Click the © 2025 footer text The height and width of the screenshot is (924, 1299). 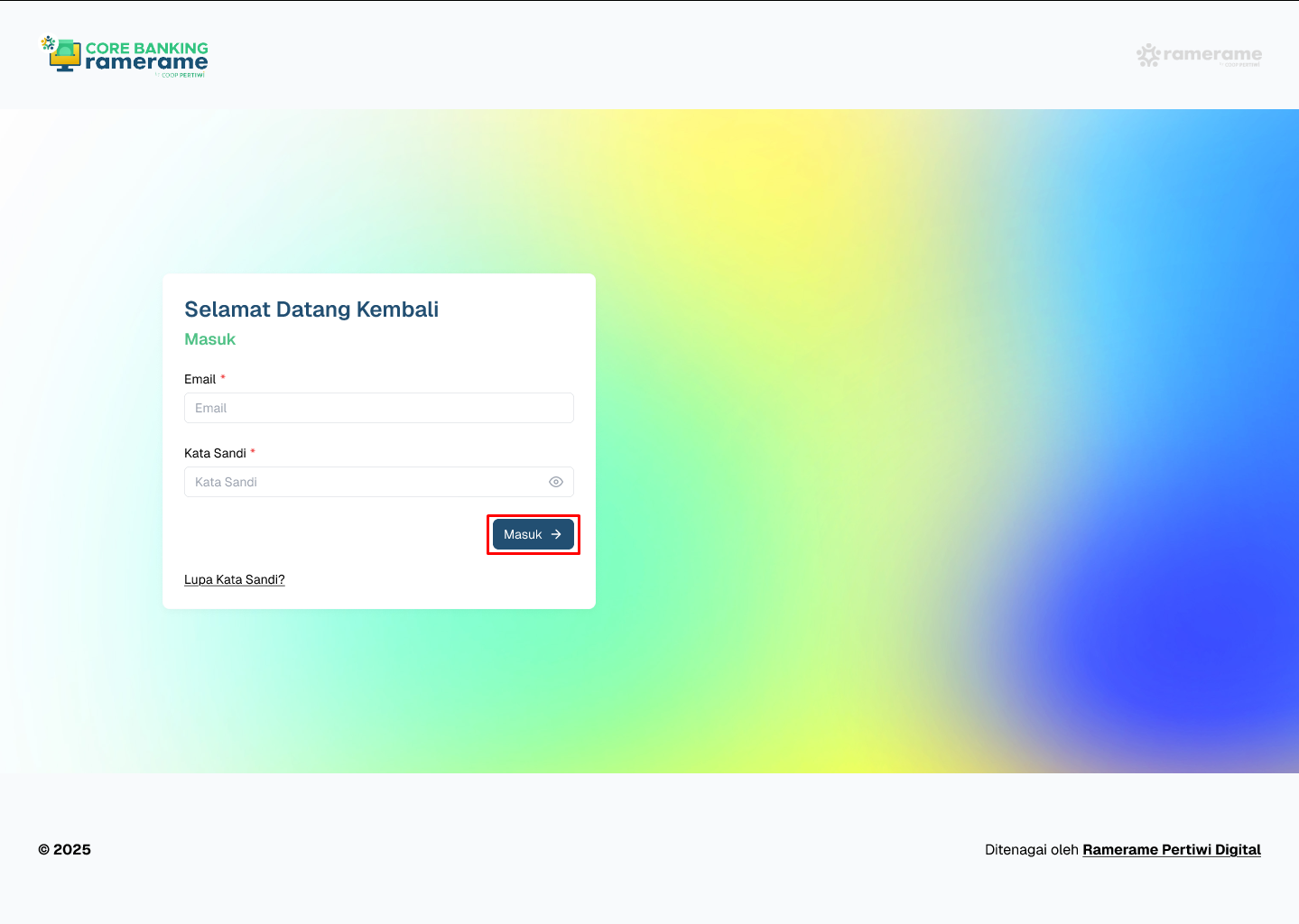tap(64, 849)
